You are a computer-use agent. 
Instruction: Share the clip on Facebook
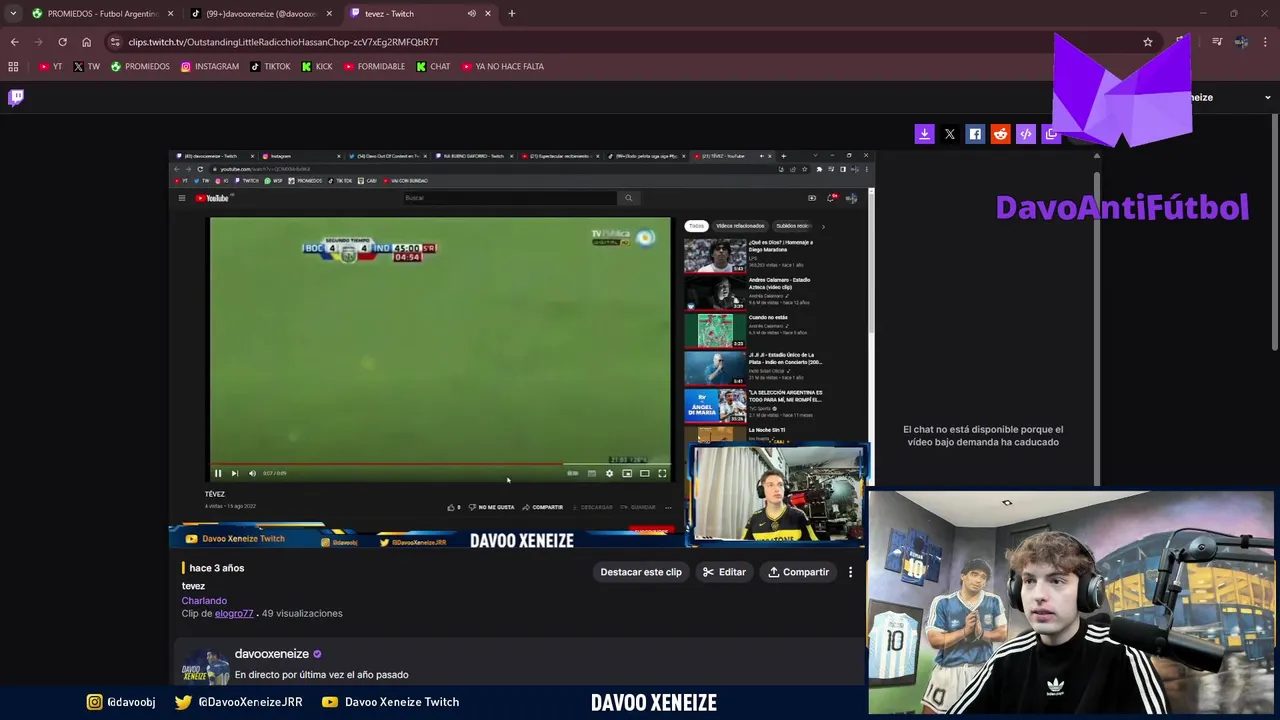tap(975, 134)
